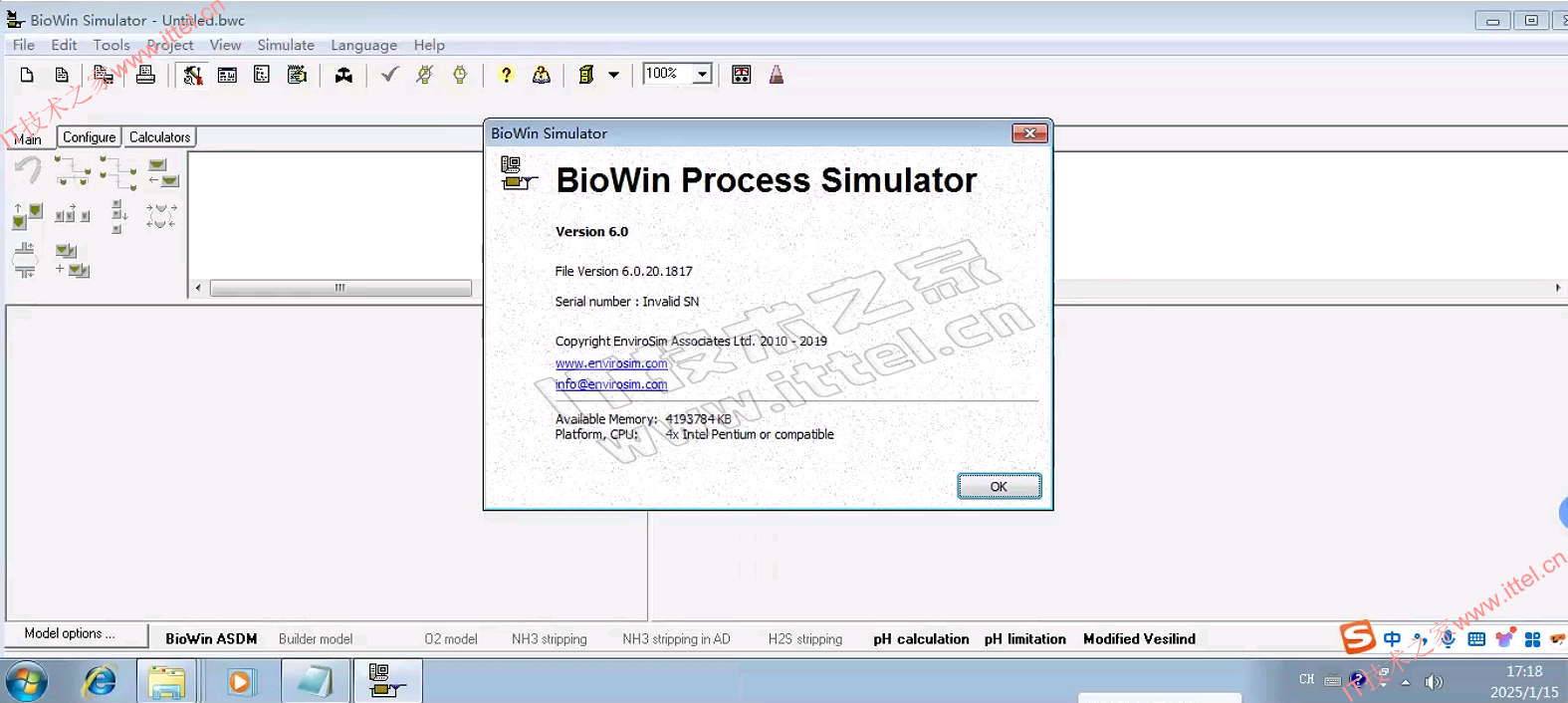Open the View menu

[225, 45]
